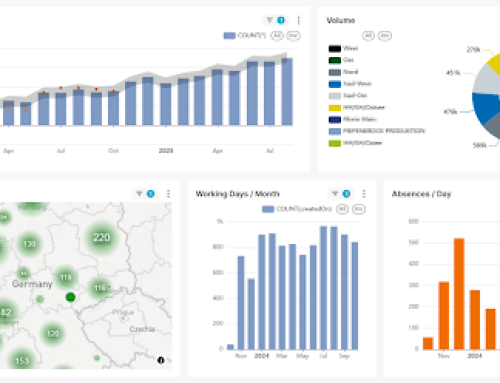Click Czechia label on the map
This screenshot has height=383, width=500.
click(142, 329)
